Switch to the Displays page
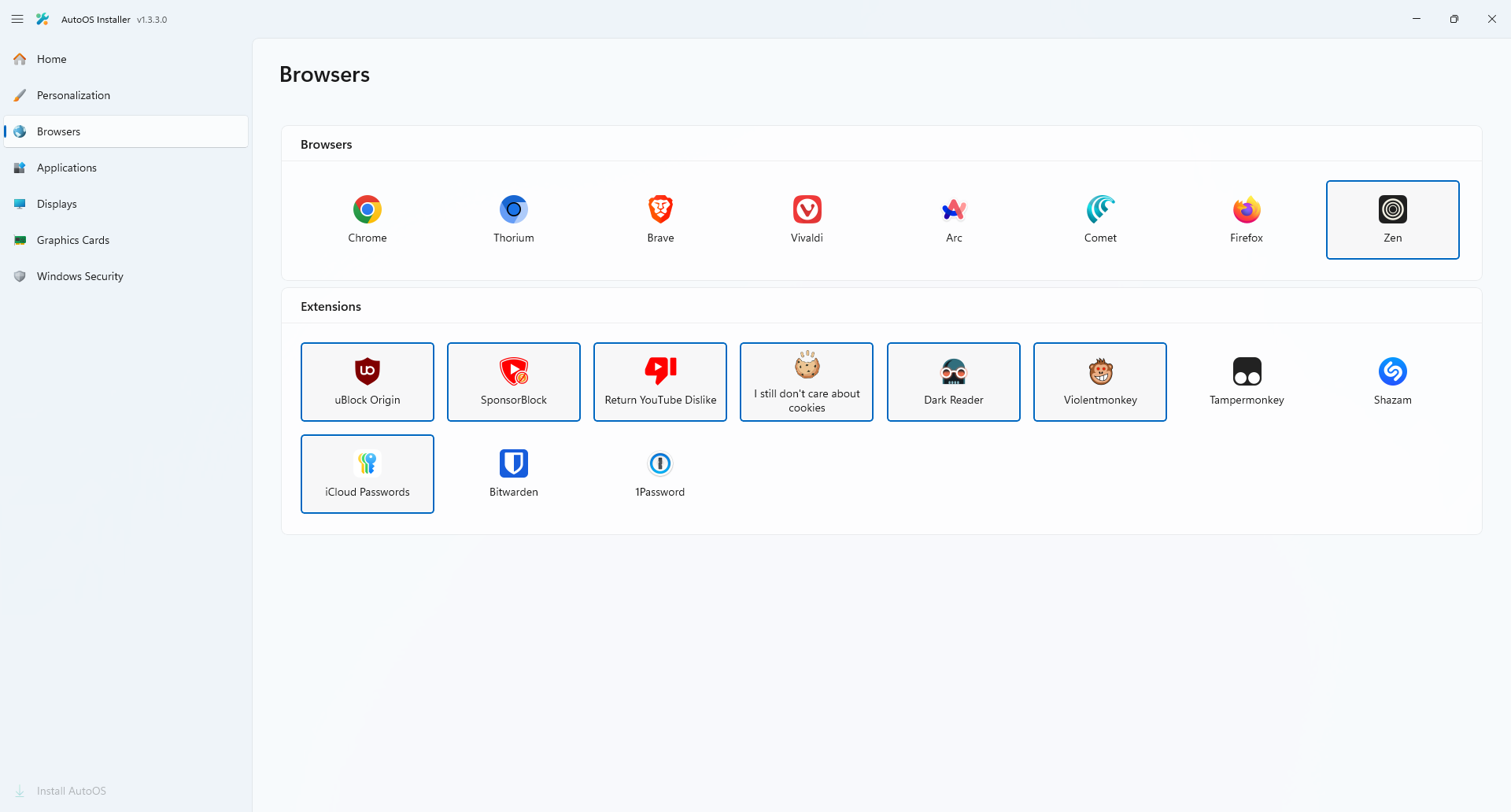The height and width of the screenshot is (812, 1511). tap(126, 204)
